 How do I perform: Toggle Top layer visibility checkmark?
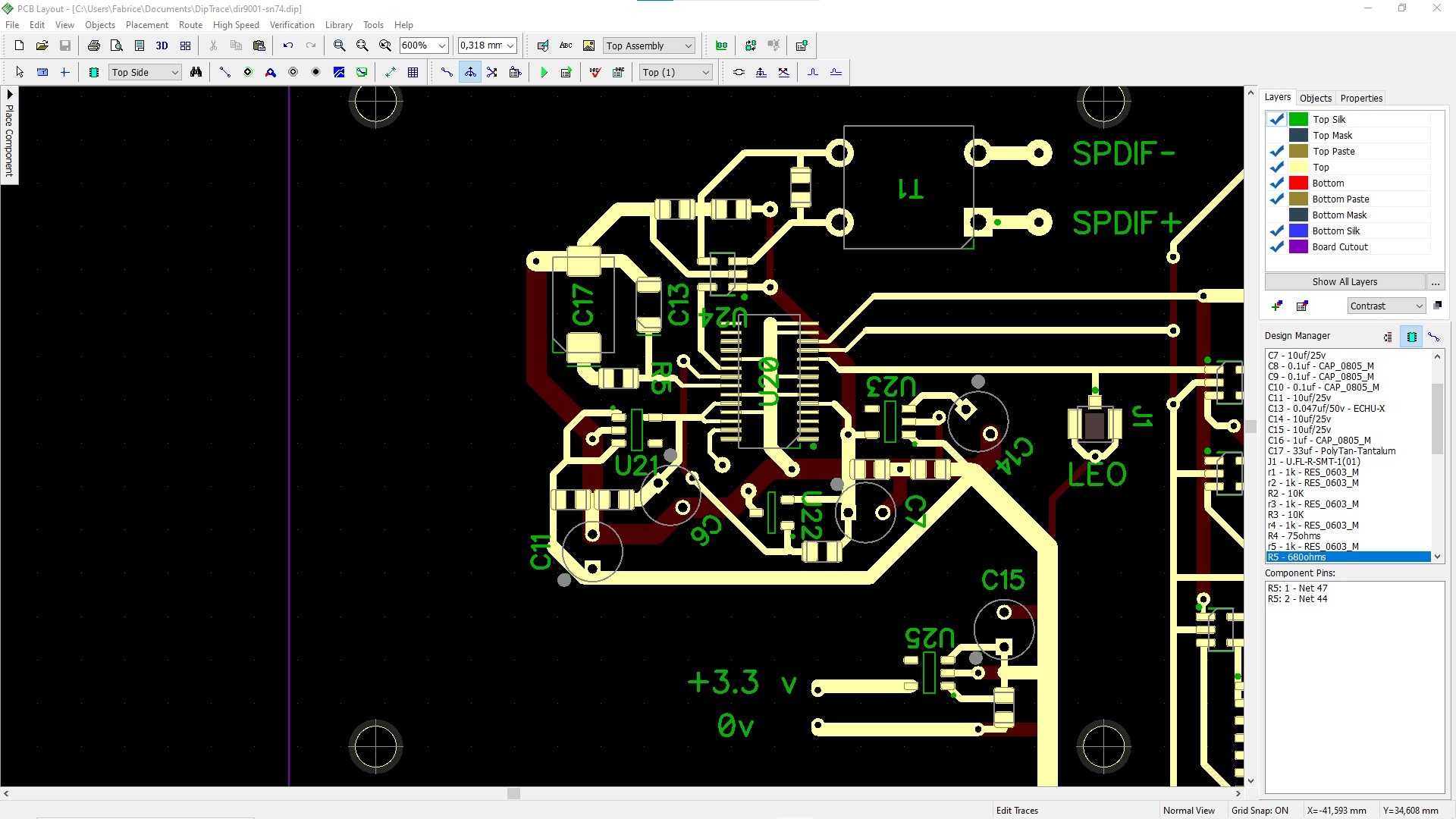tap(1276, 167)
